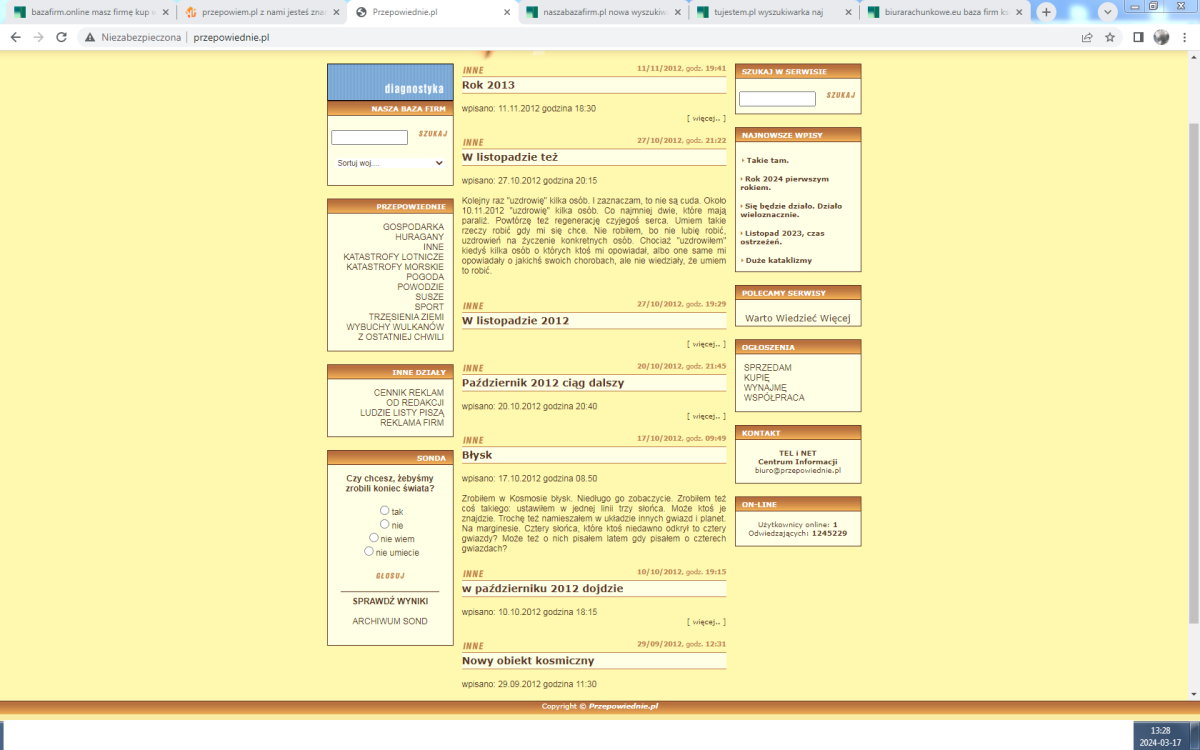
Task: Open the 'Sortuj woj....' dropdown
Action: tap(389, 163)
